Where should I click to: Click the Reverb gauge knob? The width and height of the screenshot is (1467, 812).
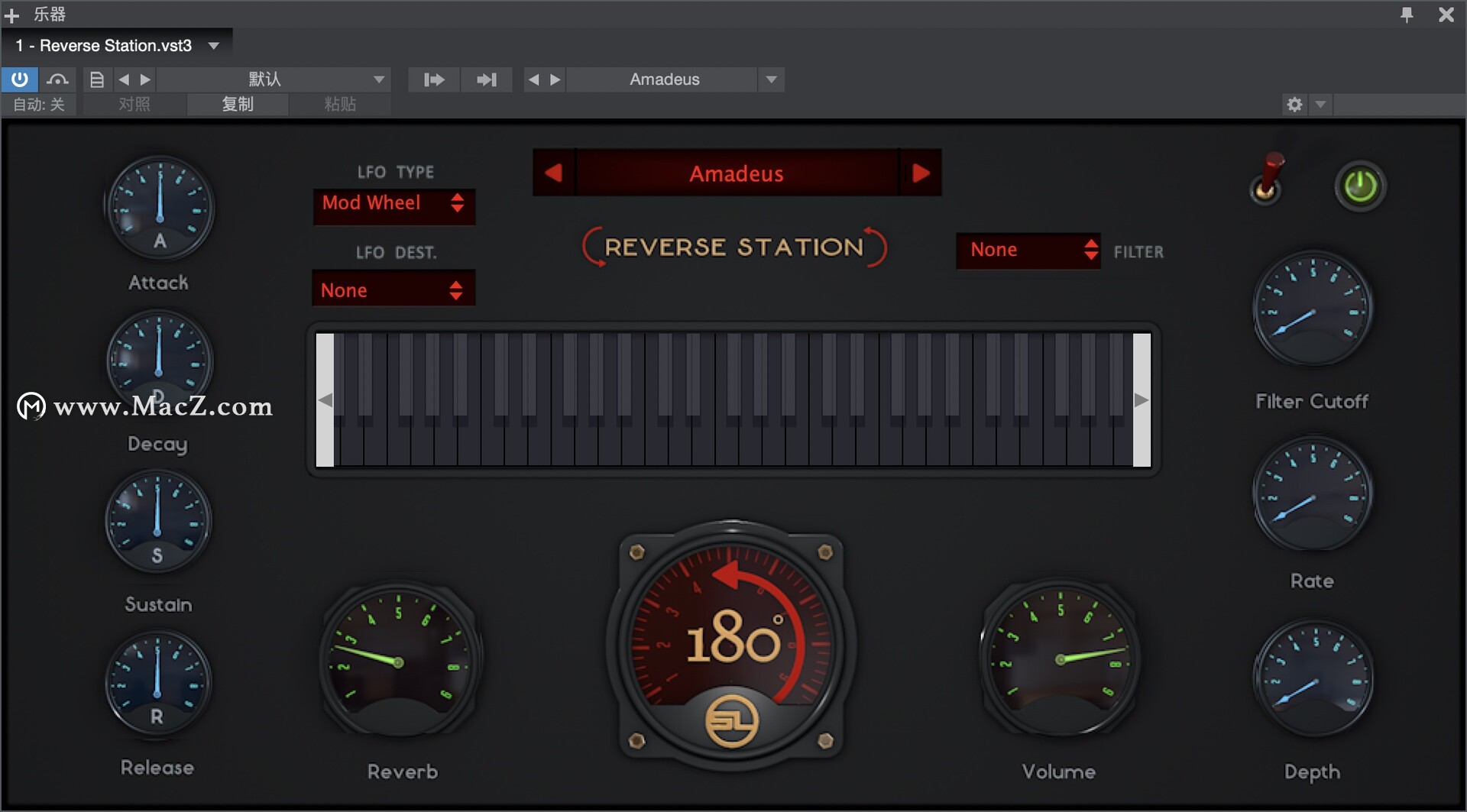tap(399, 662)
